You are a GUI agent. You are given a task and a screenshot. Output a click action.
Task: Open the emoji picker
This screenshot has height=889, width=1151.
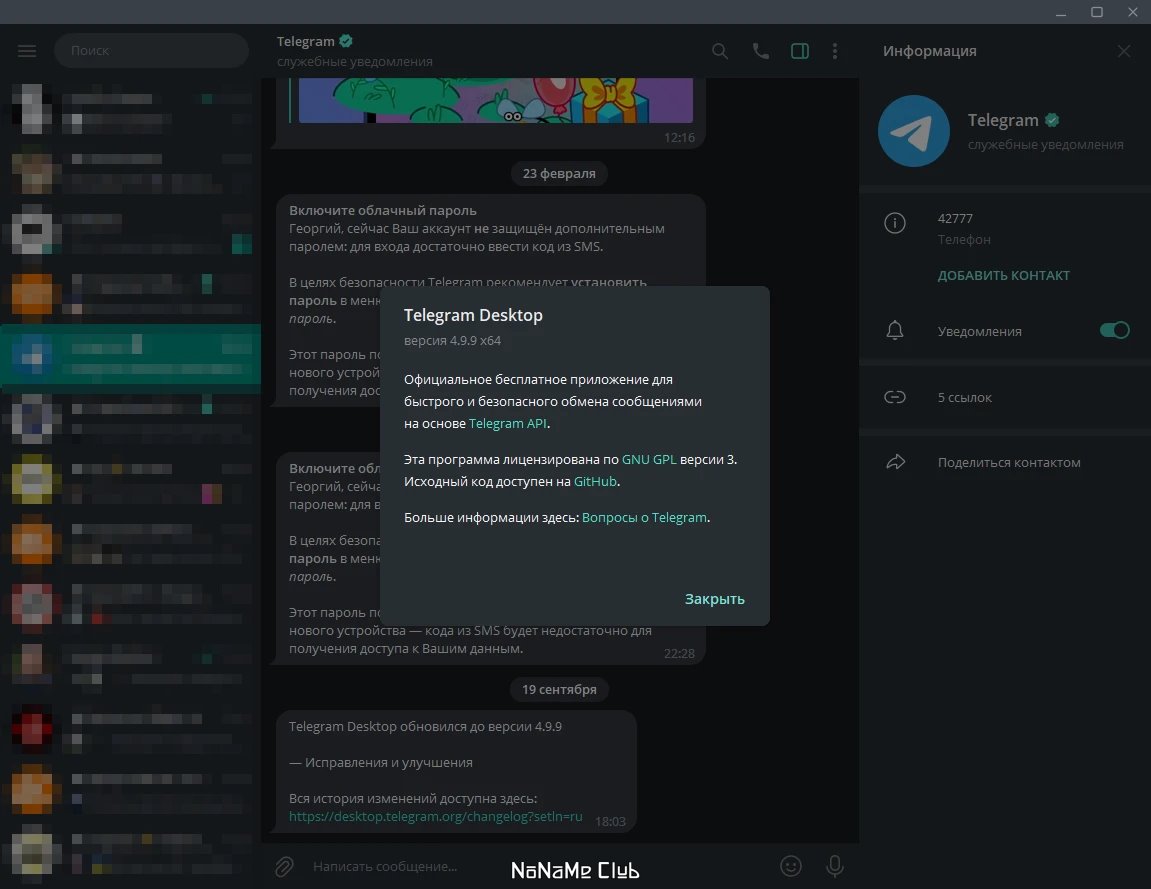click(790, 865)
